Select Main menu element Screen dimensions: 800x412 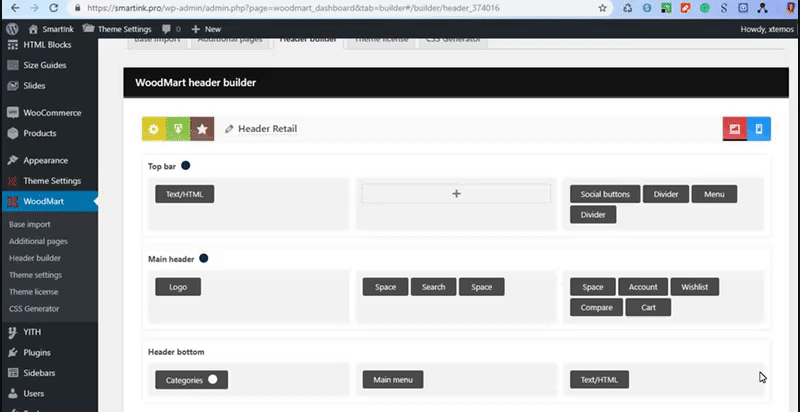coord(393,380)
